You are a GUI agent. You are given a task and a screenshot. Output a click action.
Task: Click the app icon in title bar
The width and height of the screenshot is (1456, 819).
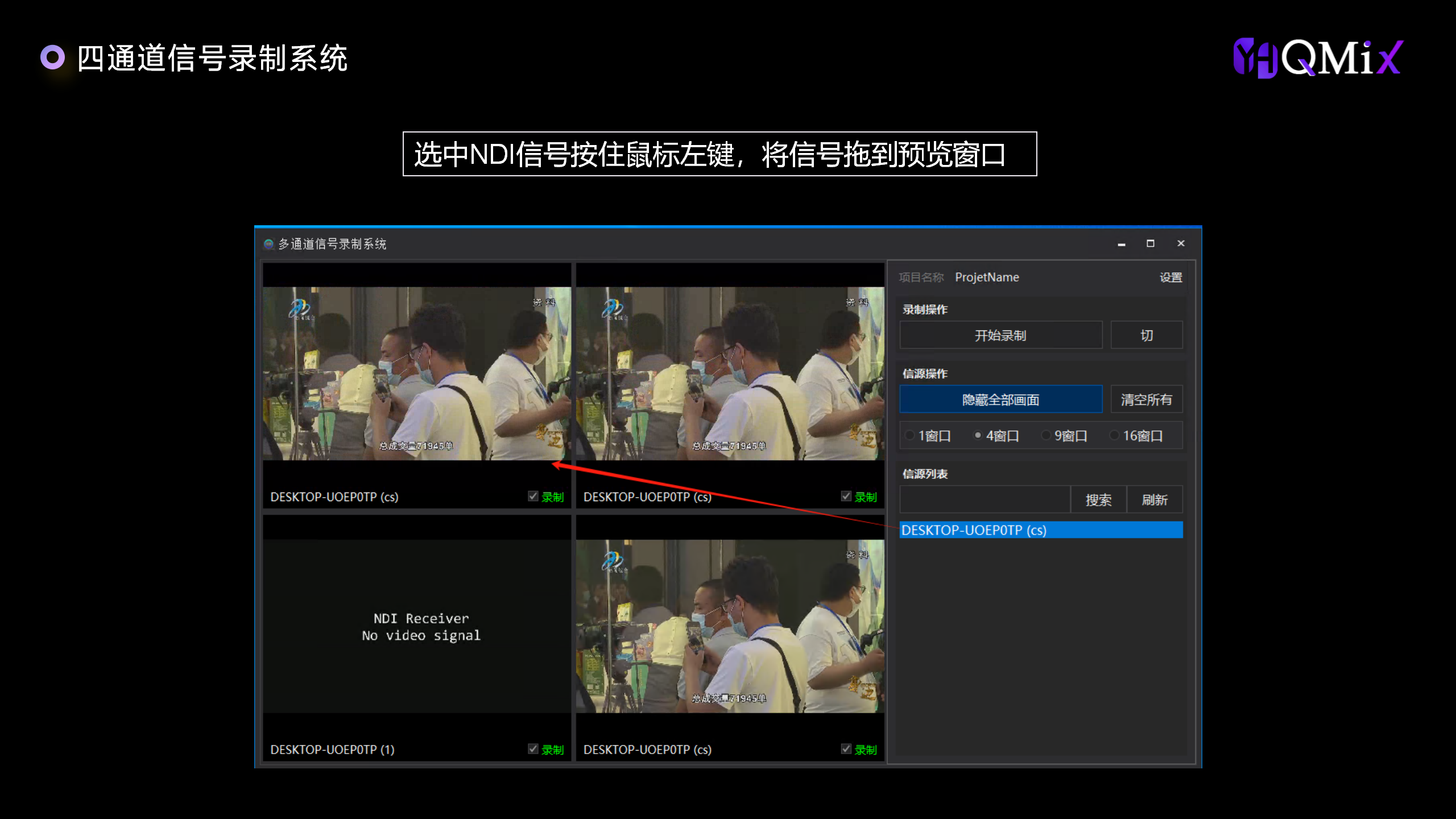[268, 244]
